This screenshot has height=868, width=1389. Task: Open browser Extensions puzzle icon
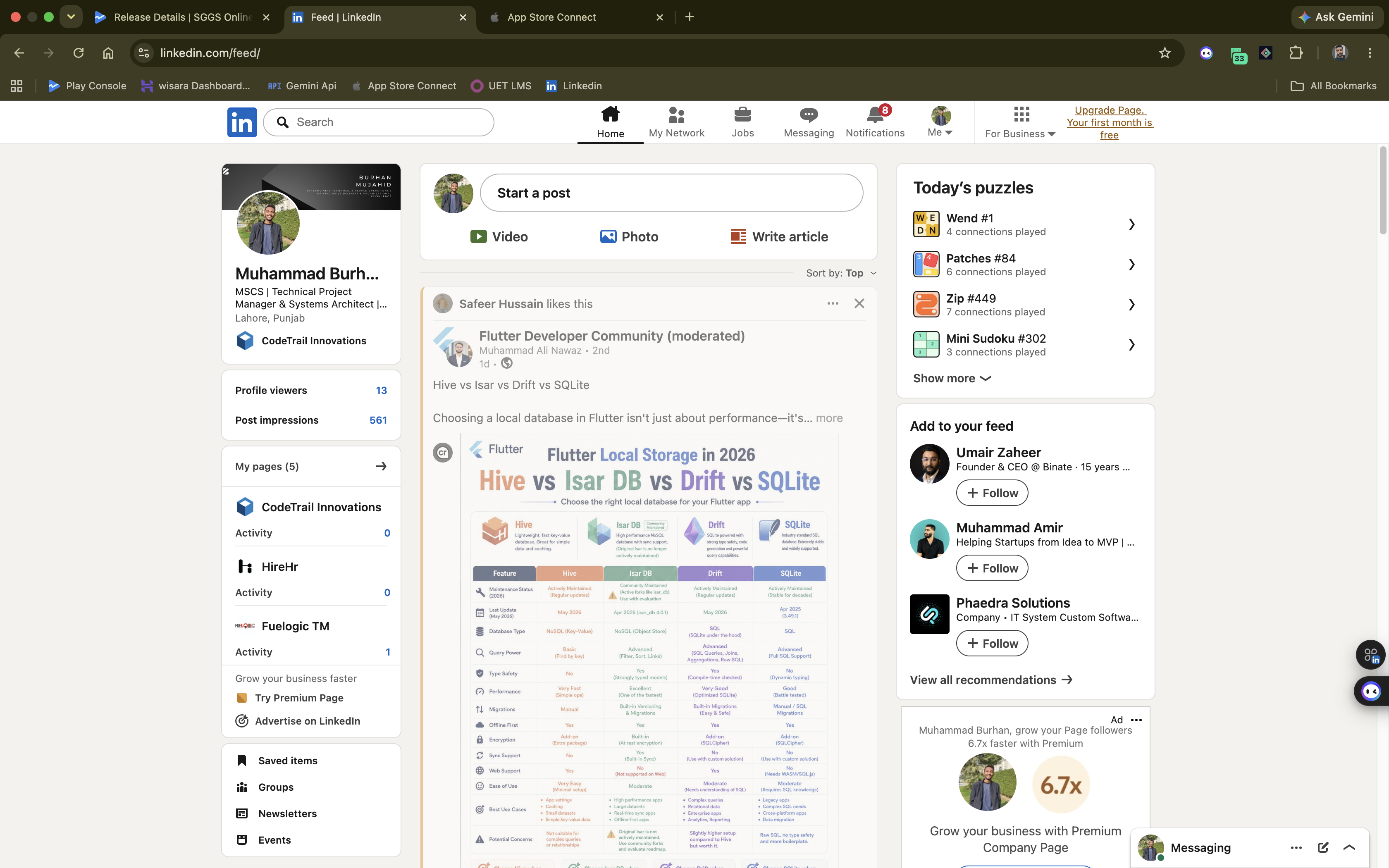pos(1296,53)
